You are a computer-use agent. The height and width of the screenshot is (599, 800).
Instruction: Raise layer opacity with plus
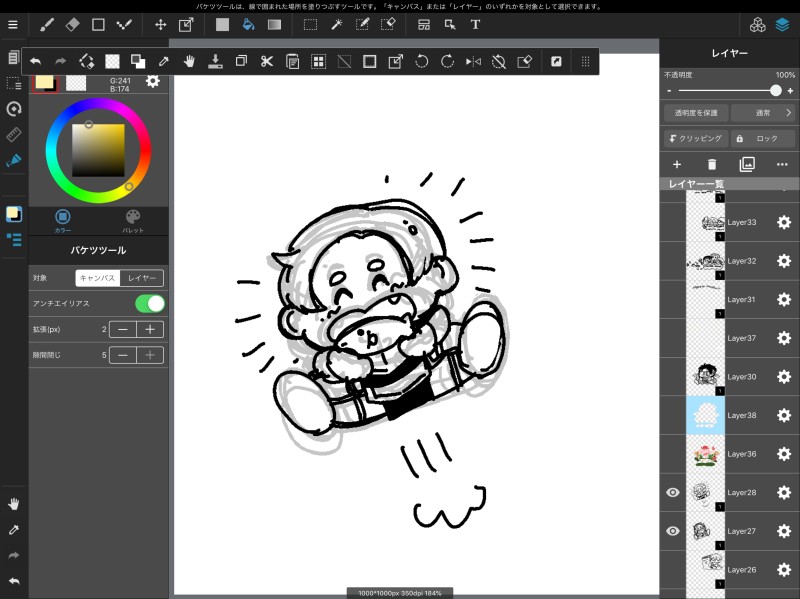(790, 91)
